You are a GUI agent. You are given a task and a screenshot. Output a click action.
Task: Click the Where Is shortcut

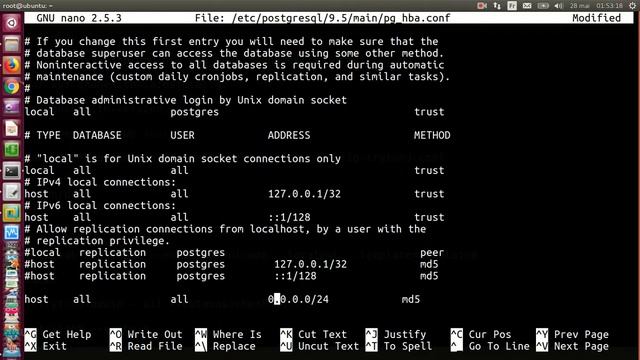228,334
